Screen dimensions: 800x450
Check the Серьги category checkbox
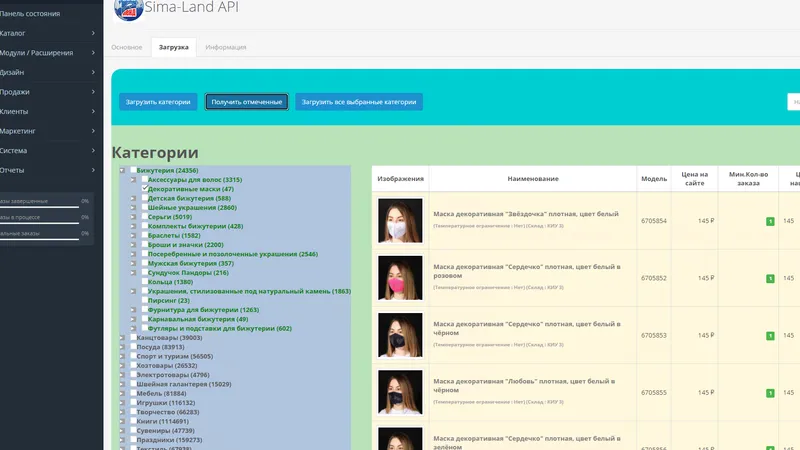pyautogui.click(x=144, y=216)
